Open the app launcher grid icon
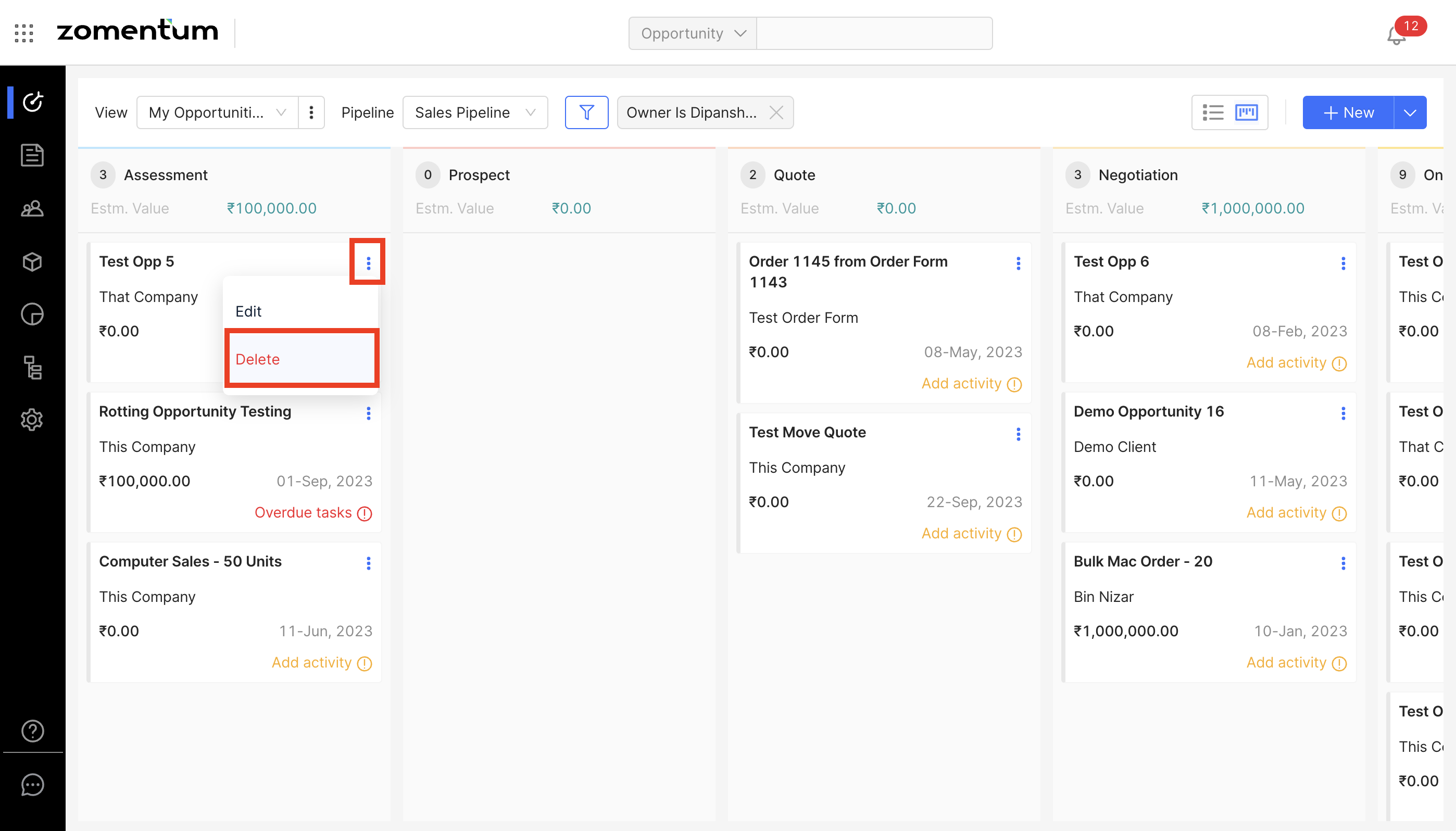The image size is (1456, 831). tap(23, 33)
